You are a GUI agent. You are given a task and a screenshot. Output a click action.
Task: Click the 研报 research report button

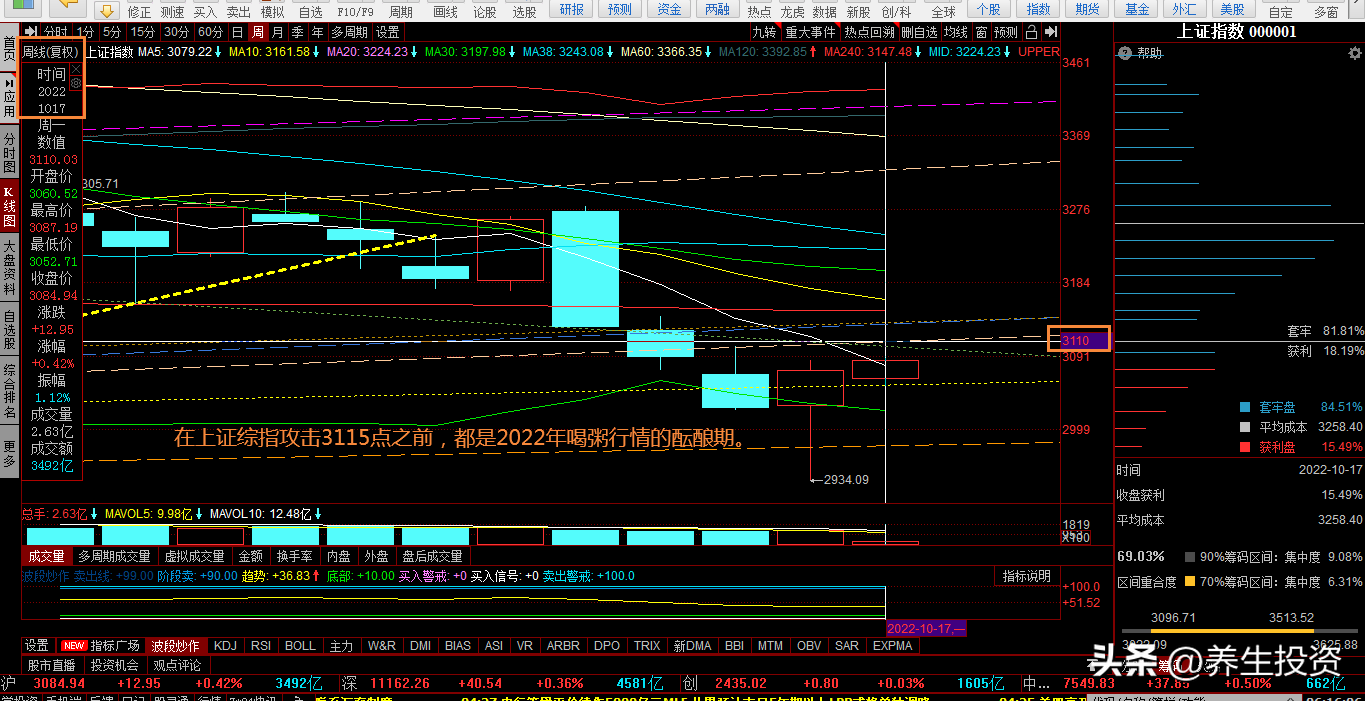[573, 10]
